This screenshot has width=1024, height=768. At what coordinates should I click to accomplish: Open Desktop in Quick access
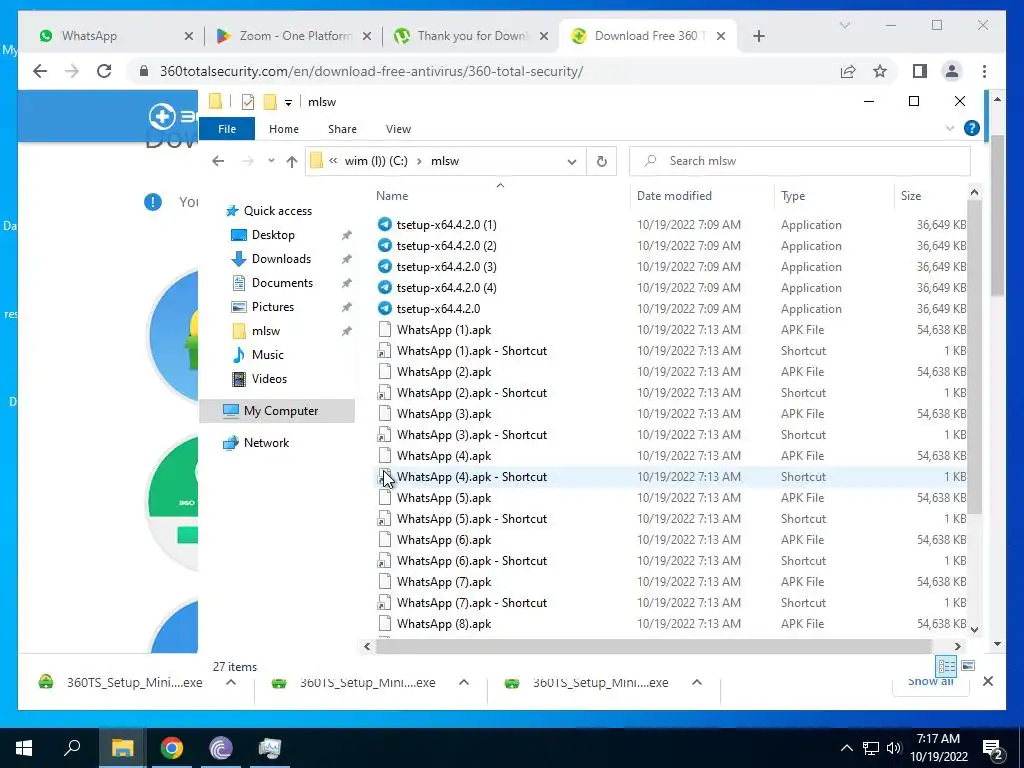[x=273, y=234]
